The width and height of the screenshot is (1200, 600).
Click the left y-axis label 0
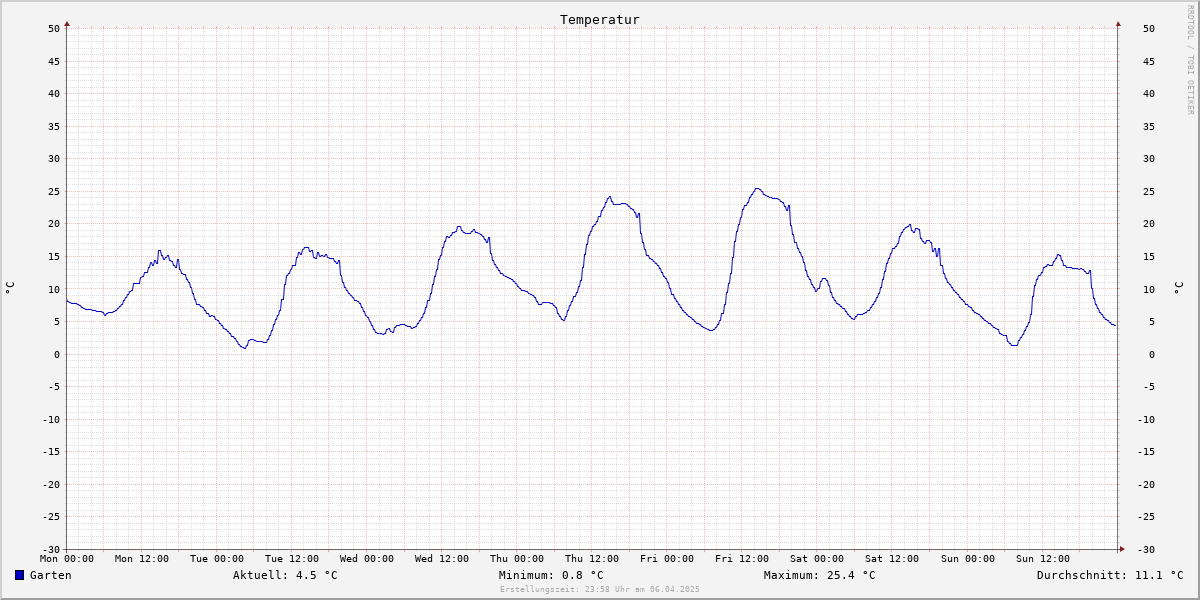[57, 355]
